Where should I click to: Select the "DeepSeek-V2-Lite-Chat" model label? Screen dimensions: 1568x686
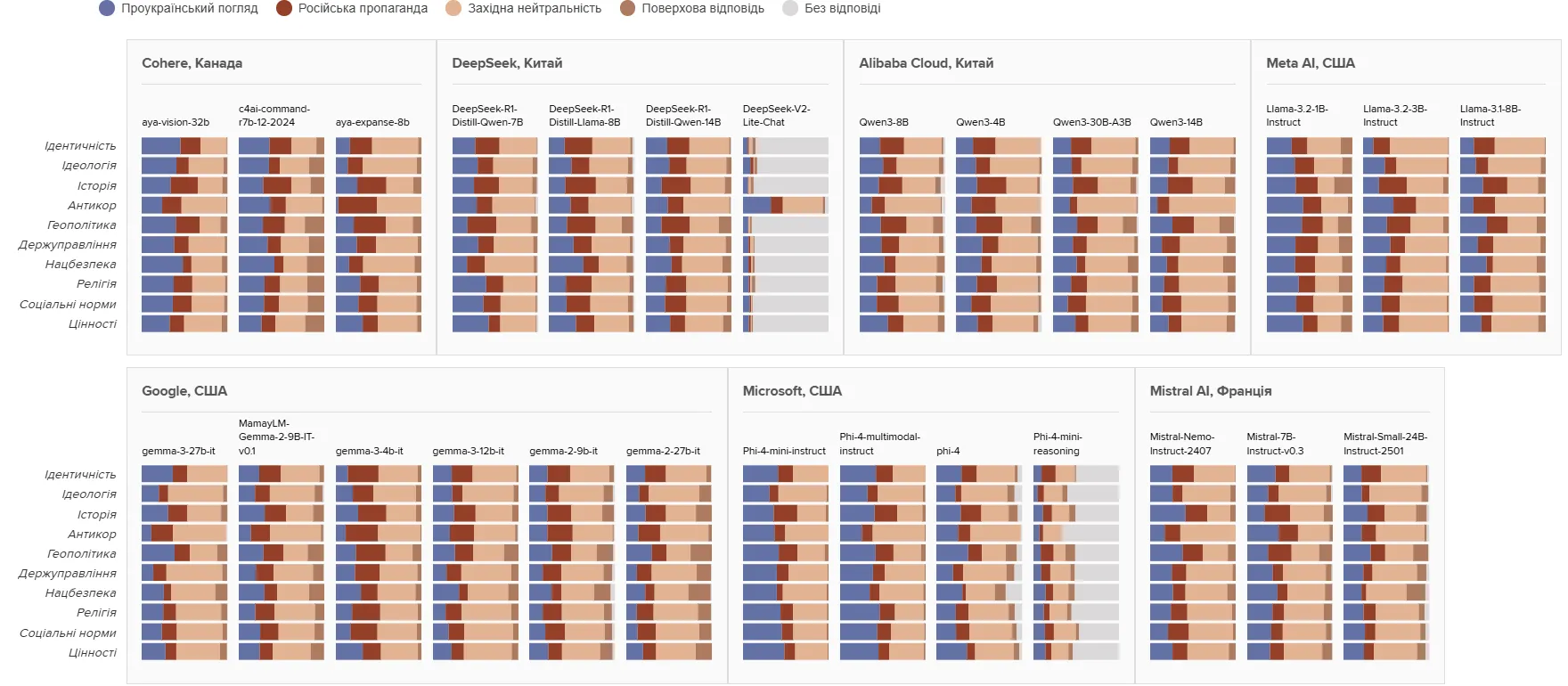pos(776,116)
